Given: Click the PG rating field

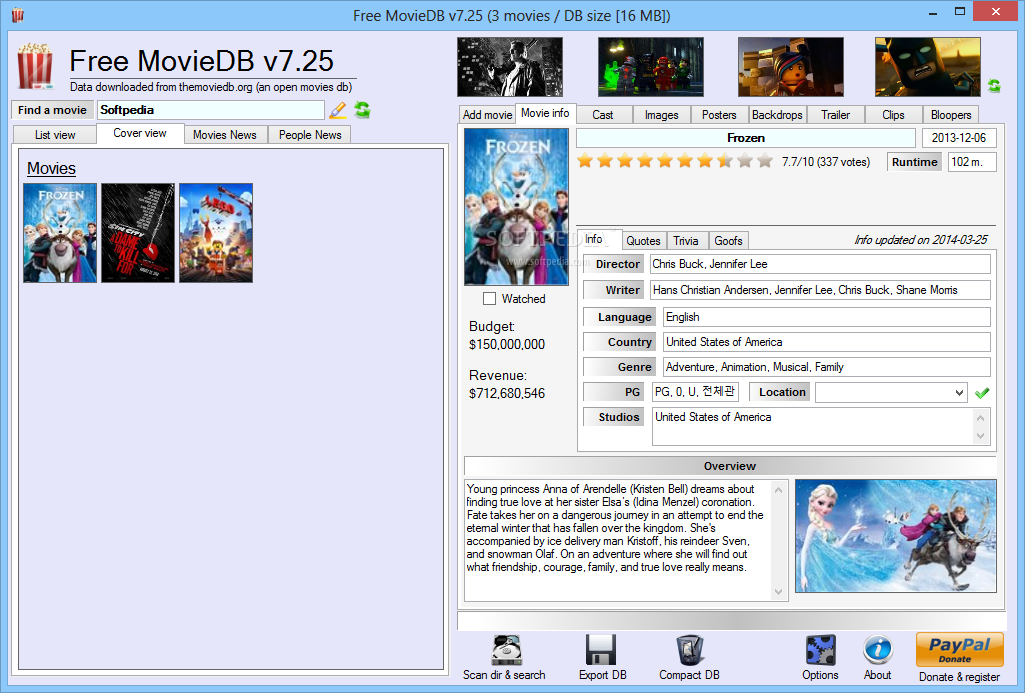Looking at the screenshot, I should 695,392.
